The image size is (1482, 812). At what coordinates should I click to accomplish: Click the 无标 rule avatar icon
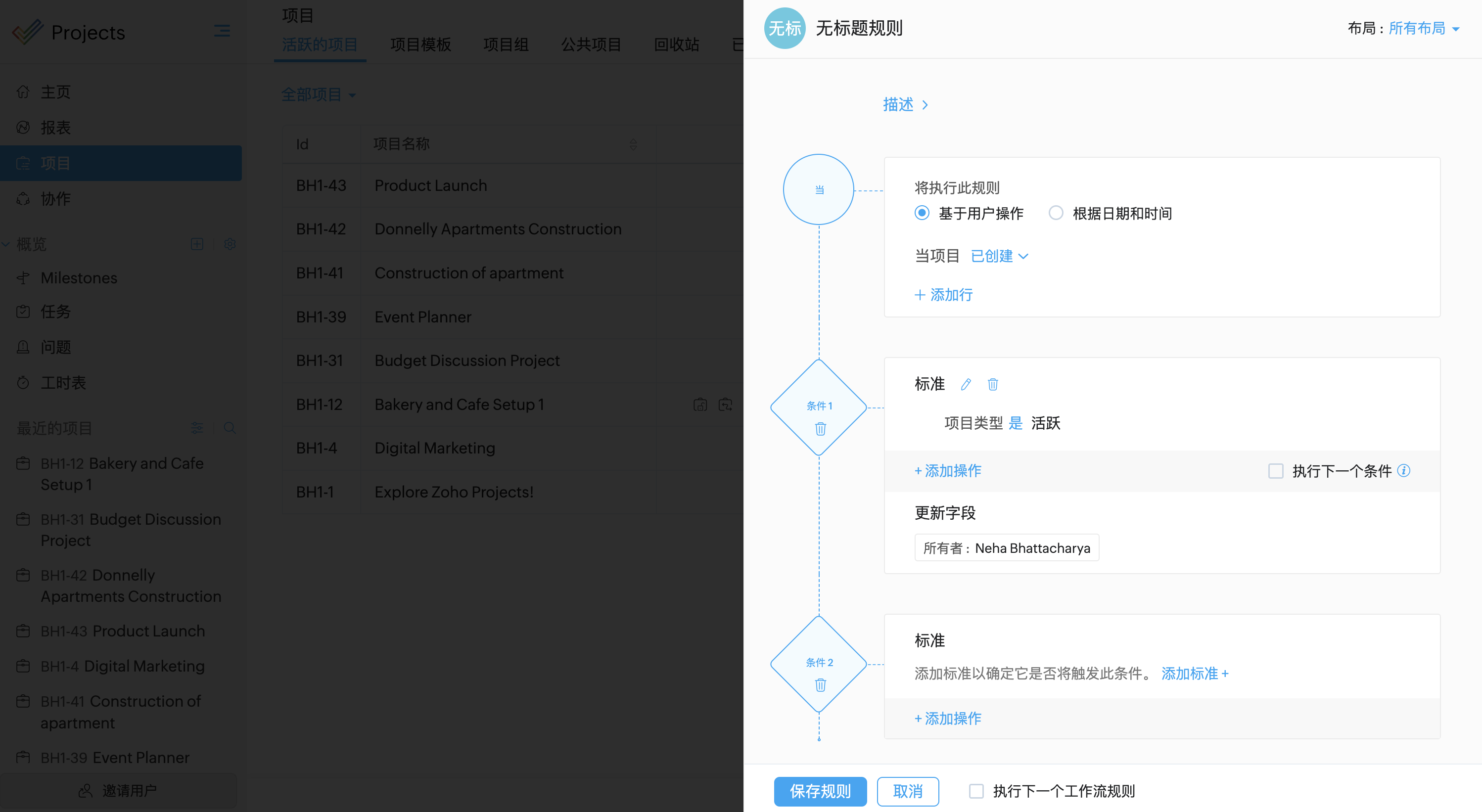(785, 28)
